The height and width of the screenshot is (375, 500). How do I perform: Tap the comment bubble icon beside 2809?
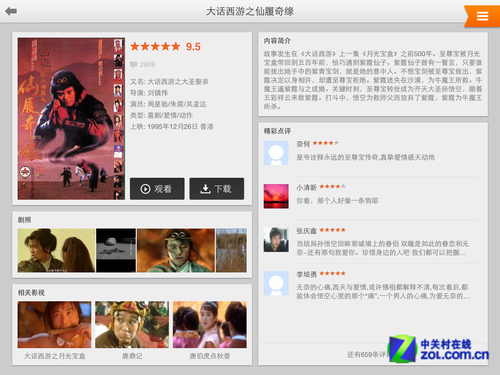[x=133, y=64]
